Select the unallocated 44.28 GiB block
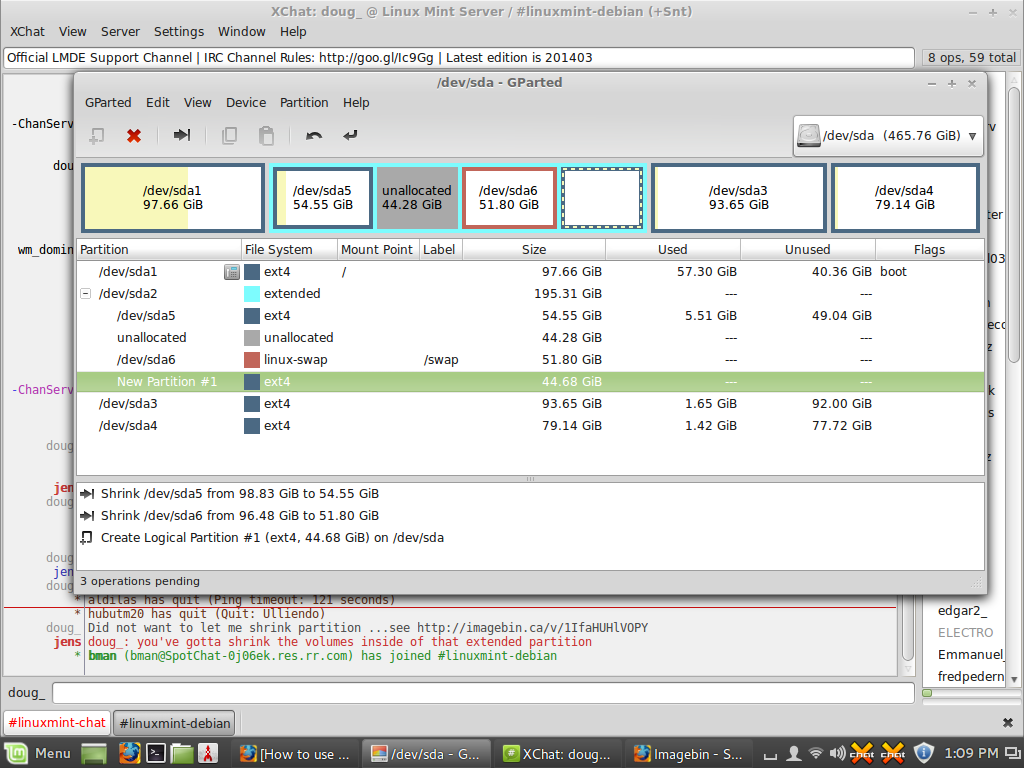1024x768 pixels. tap(417, 197)
